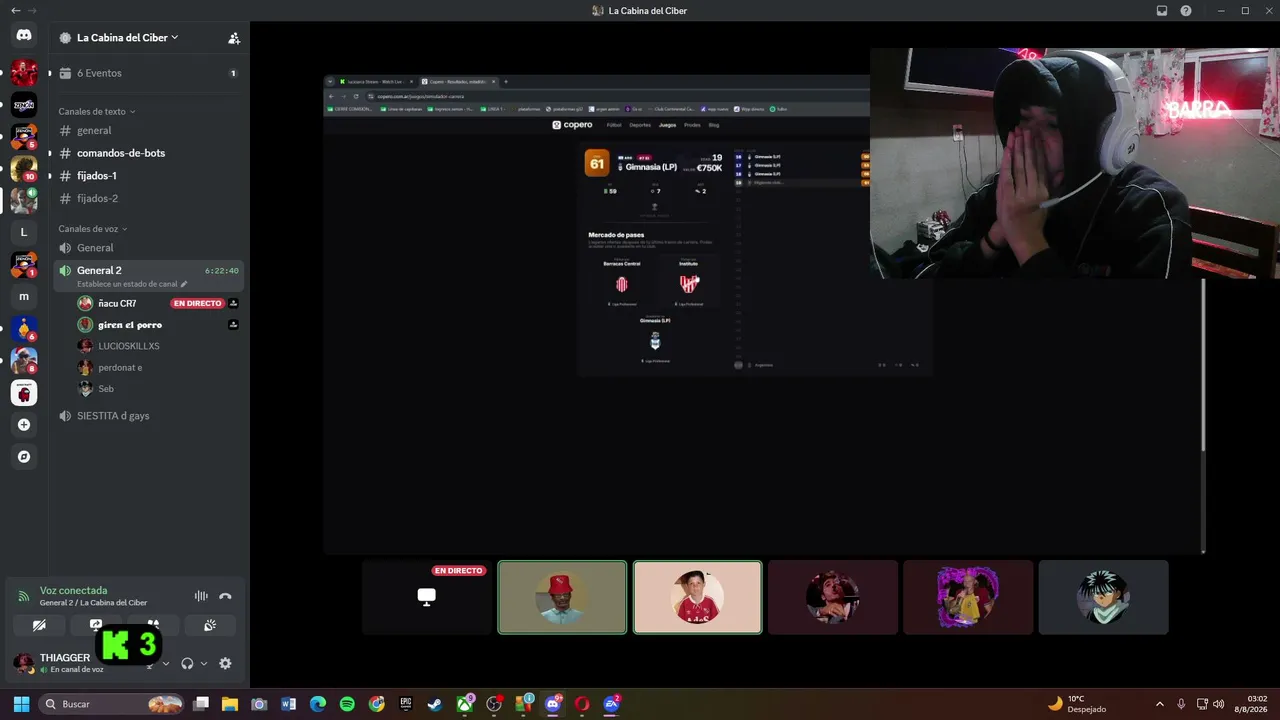
Task: Go back with the title bar arrow
Action: [x=15, y=11]
